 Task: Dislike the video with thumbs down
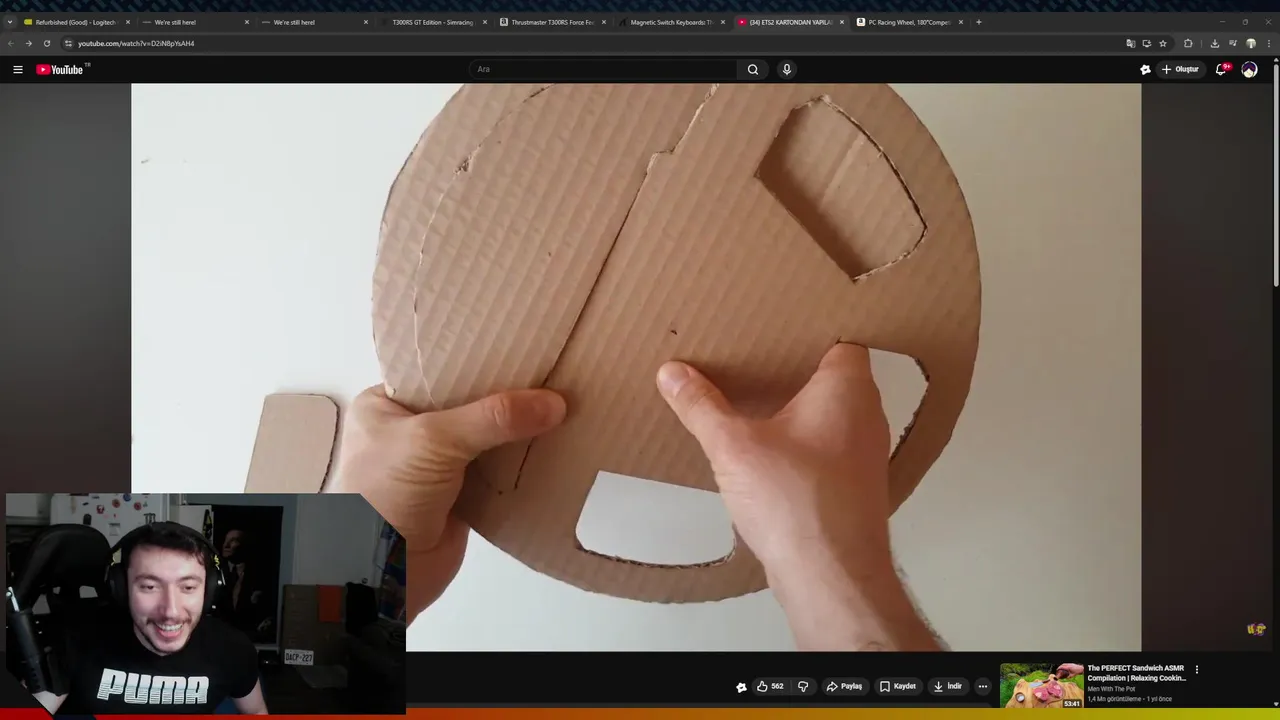click(x=803, y=686)
